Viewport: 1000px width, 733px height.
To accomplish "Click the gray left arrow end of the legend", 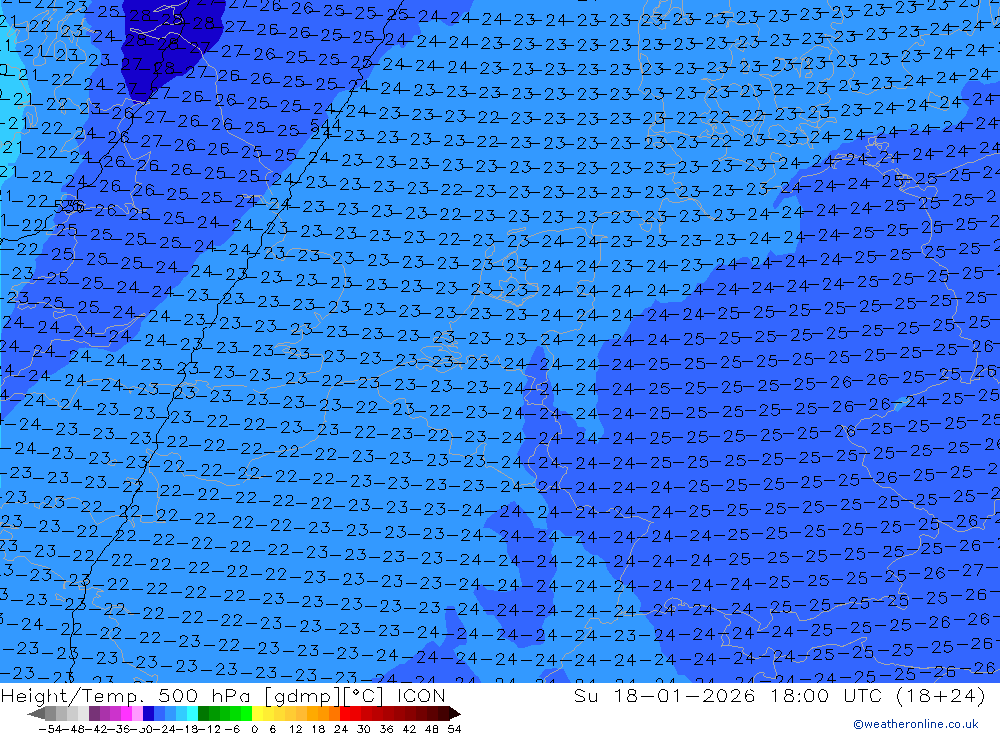I will [x=36, y=713].
